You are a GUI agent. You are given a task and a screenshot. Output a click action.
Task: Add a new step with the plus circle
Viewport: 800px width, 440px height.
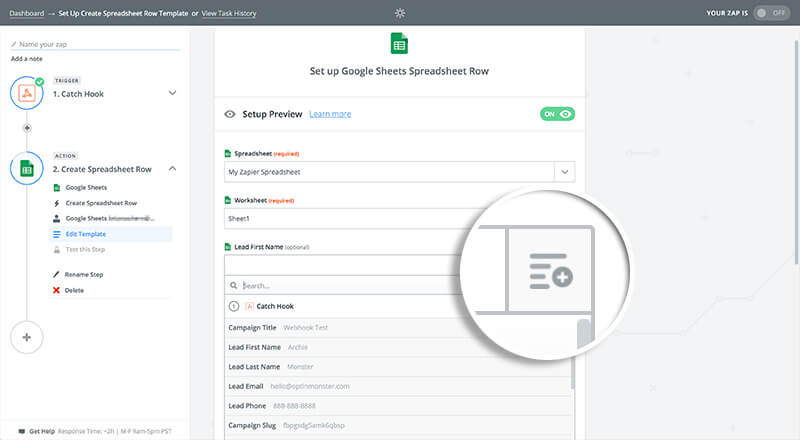pyautogui.click(x=27, y=337)
